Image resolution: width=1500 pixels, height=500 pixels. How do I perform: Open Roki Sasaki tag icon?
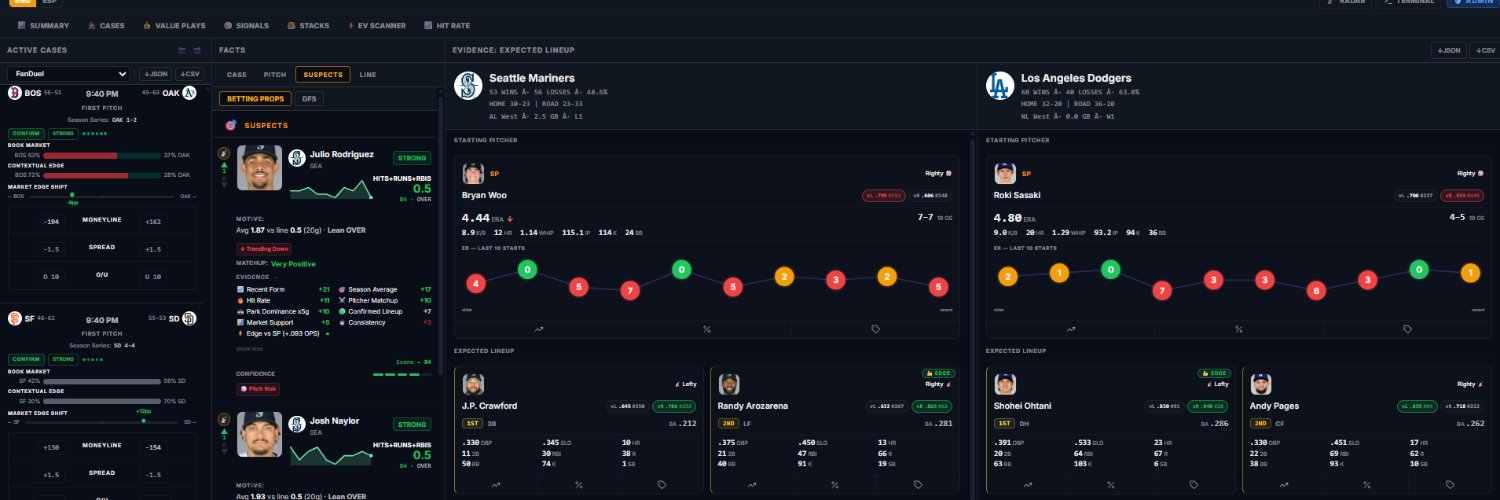click(1407, 328)
